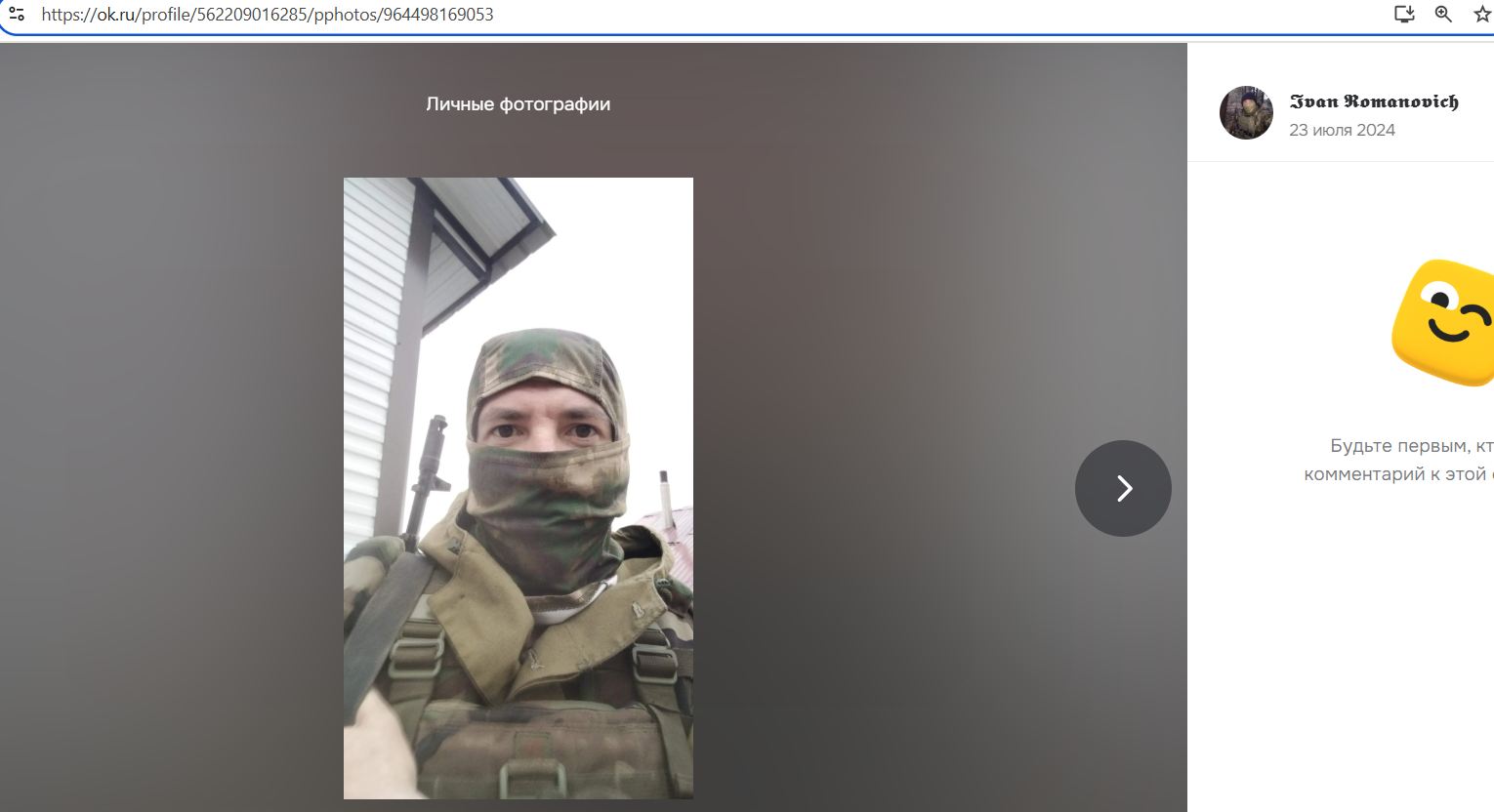Select the ok.ru URL in address bar

coord(267,15)
